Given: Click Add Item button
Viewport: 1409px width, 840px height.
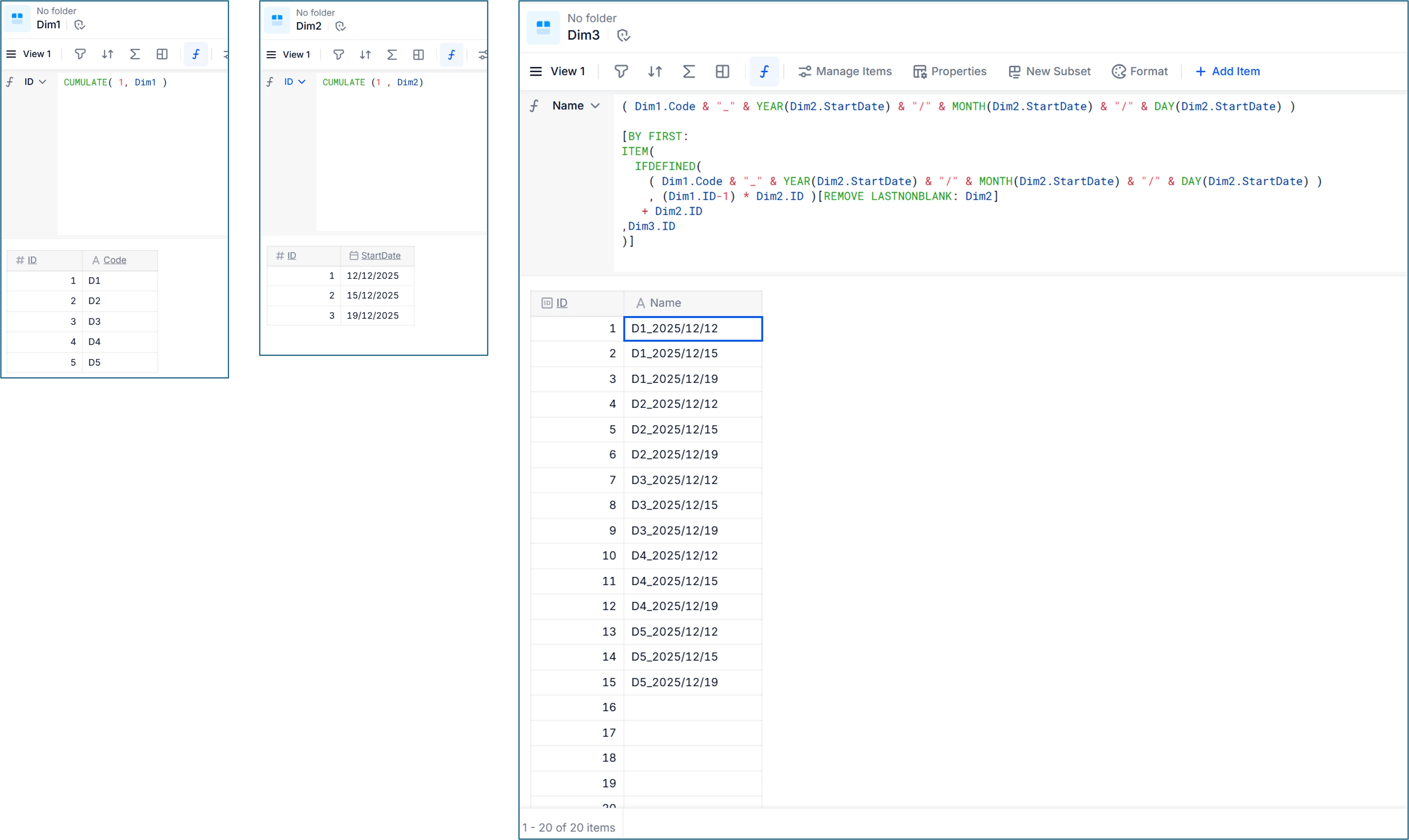Looking at the screenshot, I should pyautogui.click(x=1227, y=71).
